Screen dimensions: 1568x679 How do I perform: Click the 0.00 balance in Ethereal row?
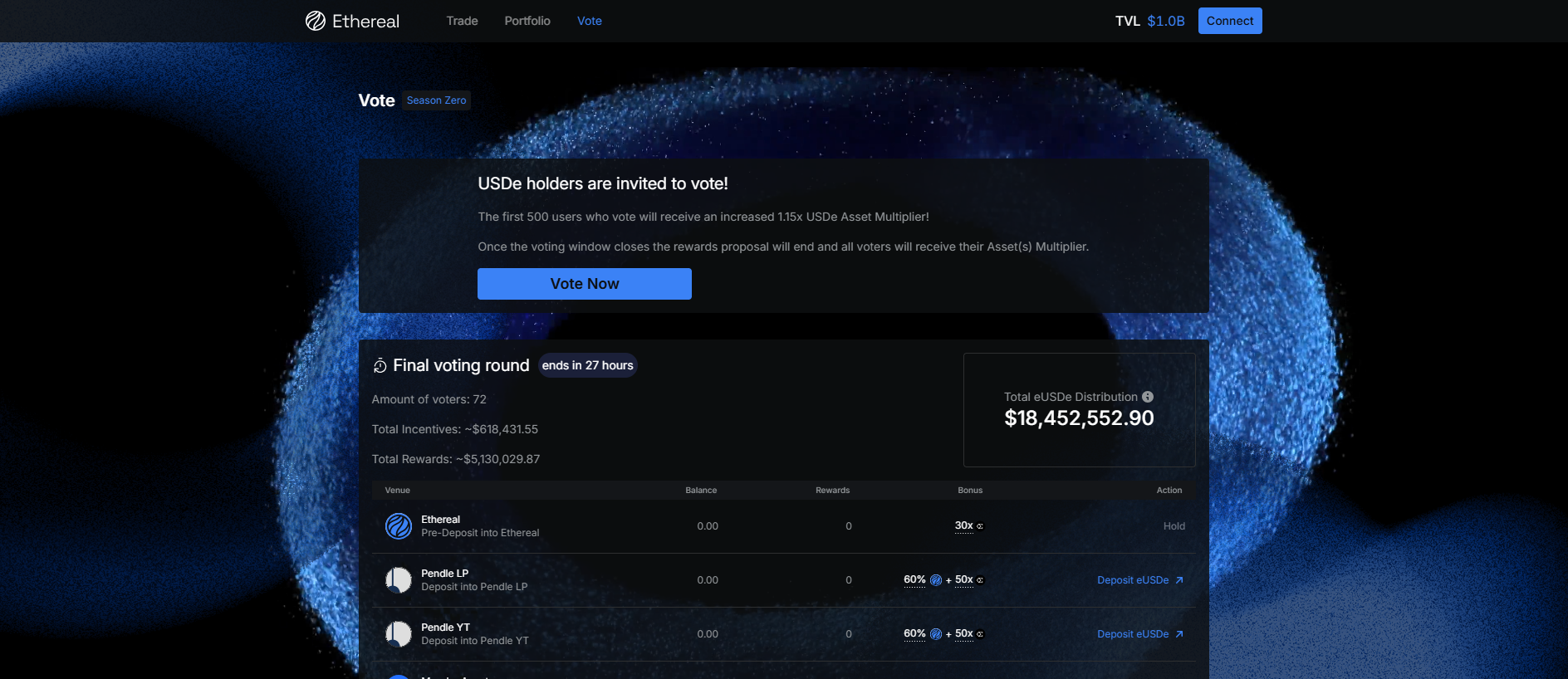point(708,526)
